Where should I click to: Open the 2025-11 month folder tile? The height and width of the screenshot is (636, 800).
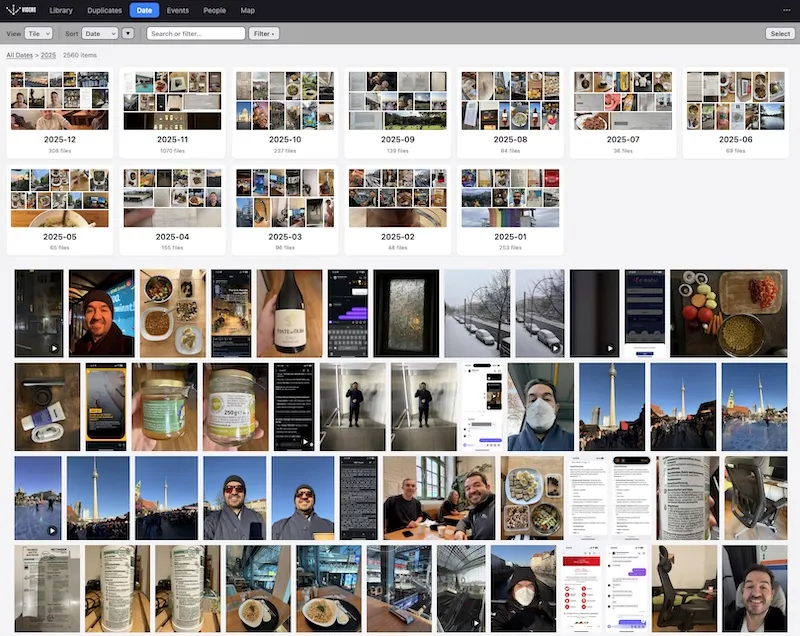(x=172, y=113)
